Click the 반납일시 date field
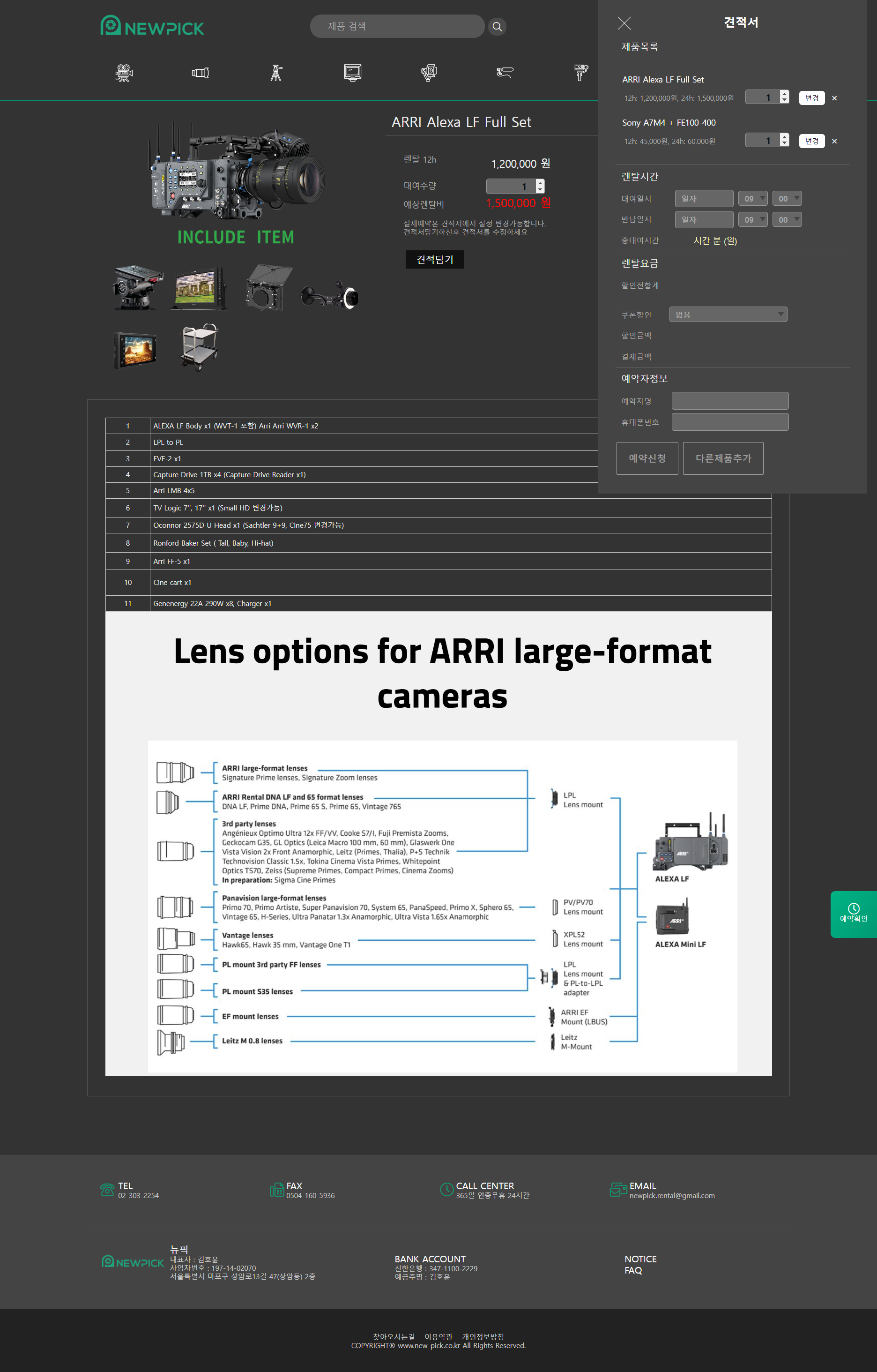This screenshot has height=1372, width=877. click(704, 219)
